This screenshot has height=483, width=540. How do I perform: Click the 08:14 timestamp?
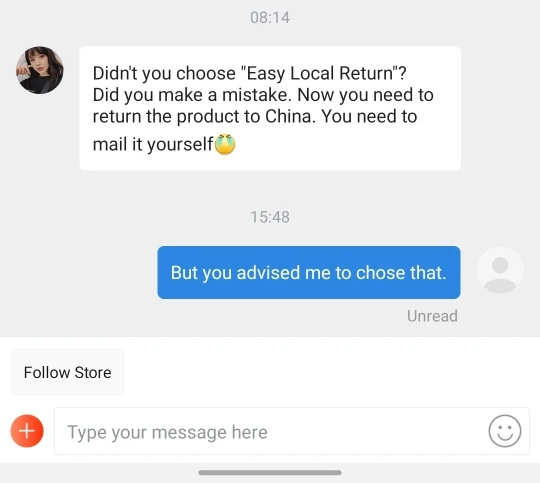(x=270, y=18)
